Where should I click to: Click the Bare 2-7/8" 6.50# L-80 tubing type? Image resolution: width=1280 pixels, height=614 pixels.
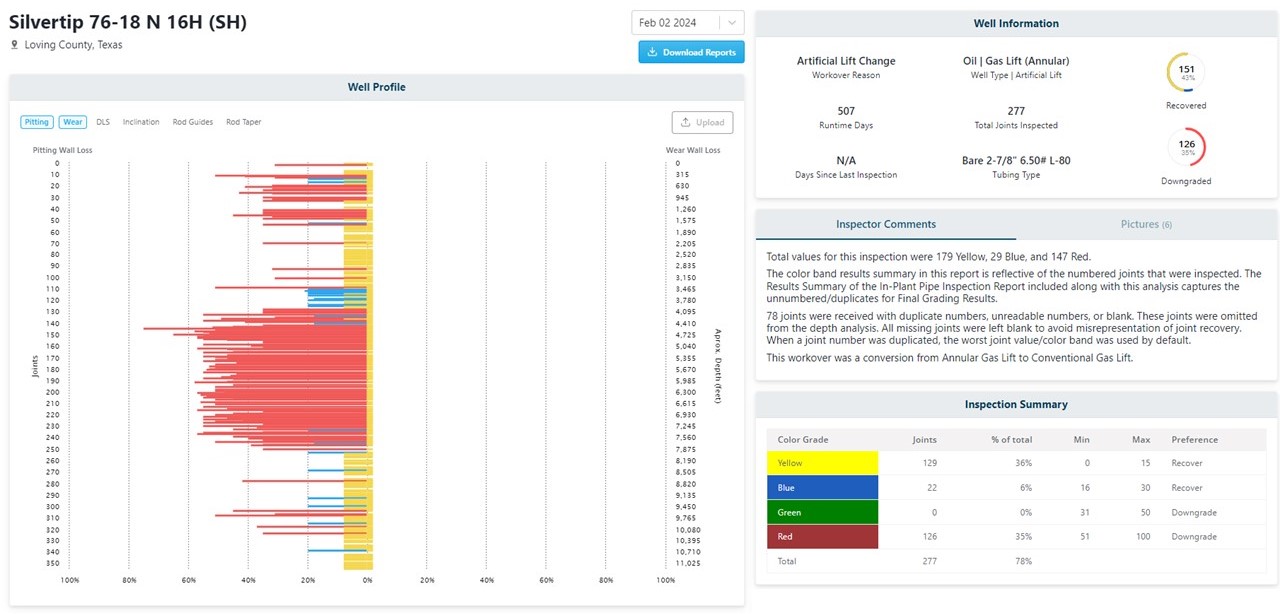click(1016, 160)
